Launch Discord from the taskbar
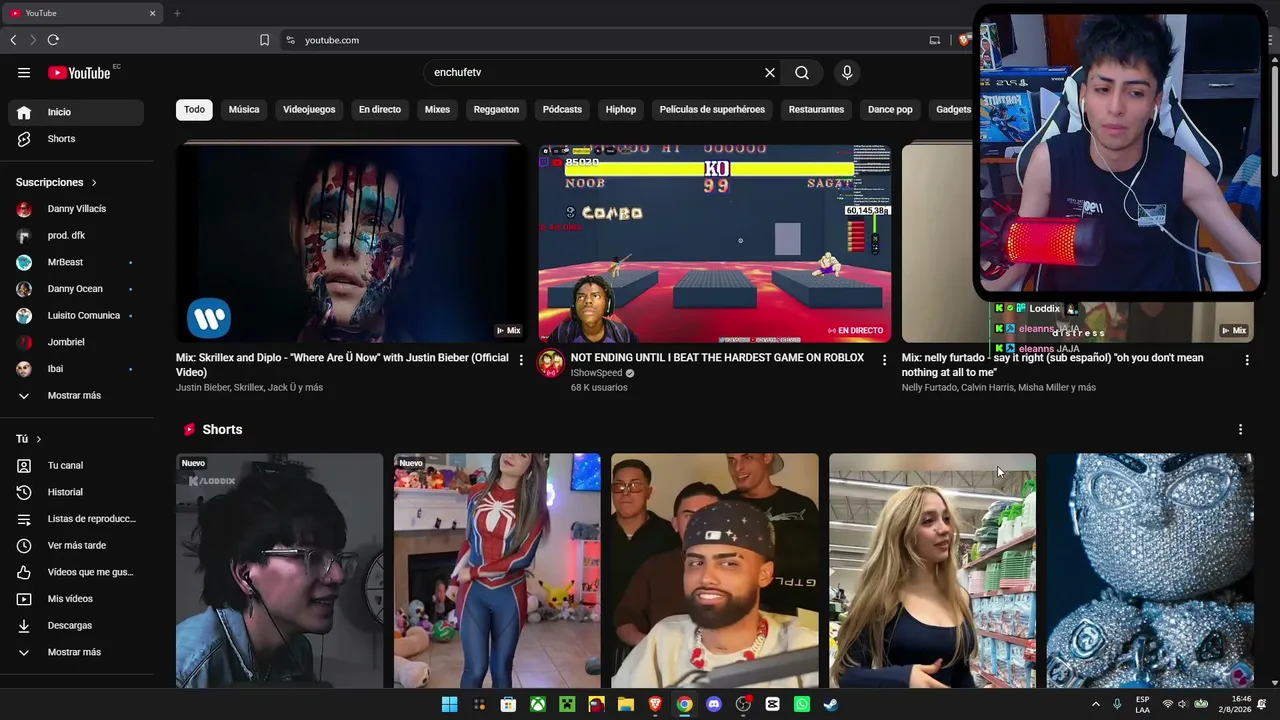Image resolution: width=1280 pixels, height=720 pixels. (714, 704)
